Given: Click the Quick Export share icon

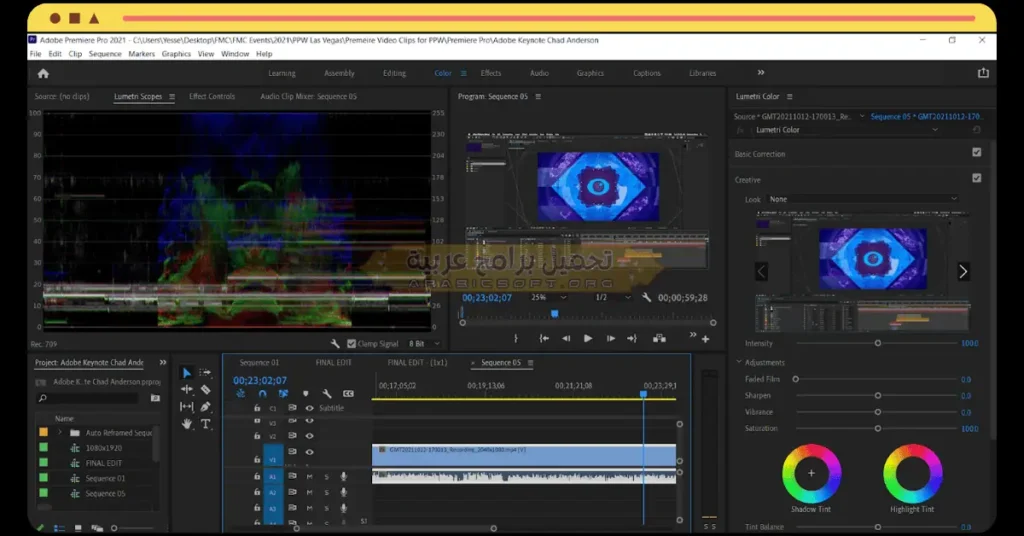Looking at the screenshot, I should coord(983,73).
